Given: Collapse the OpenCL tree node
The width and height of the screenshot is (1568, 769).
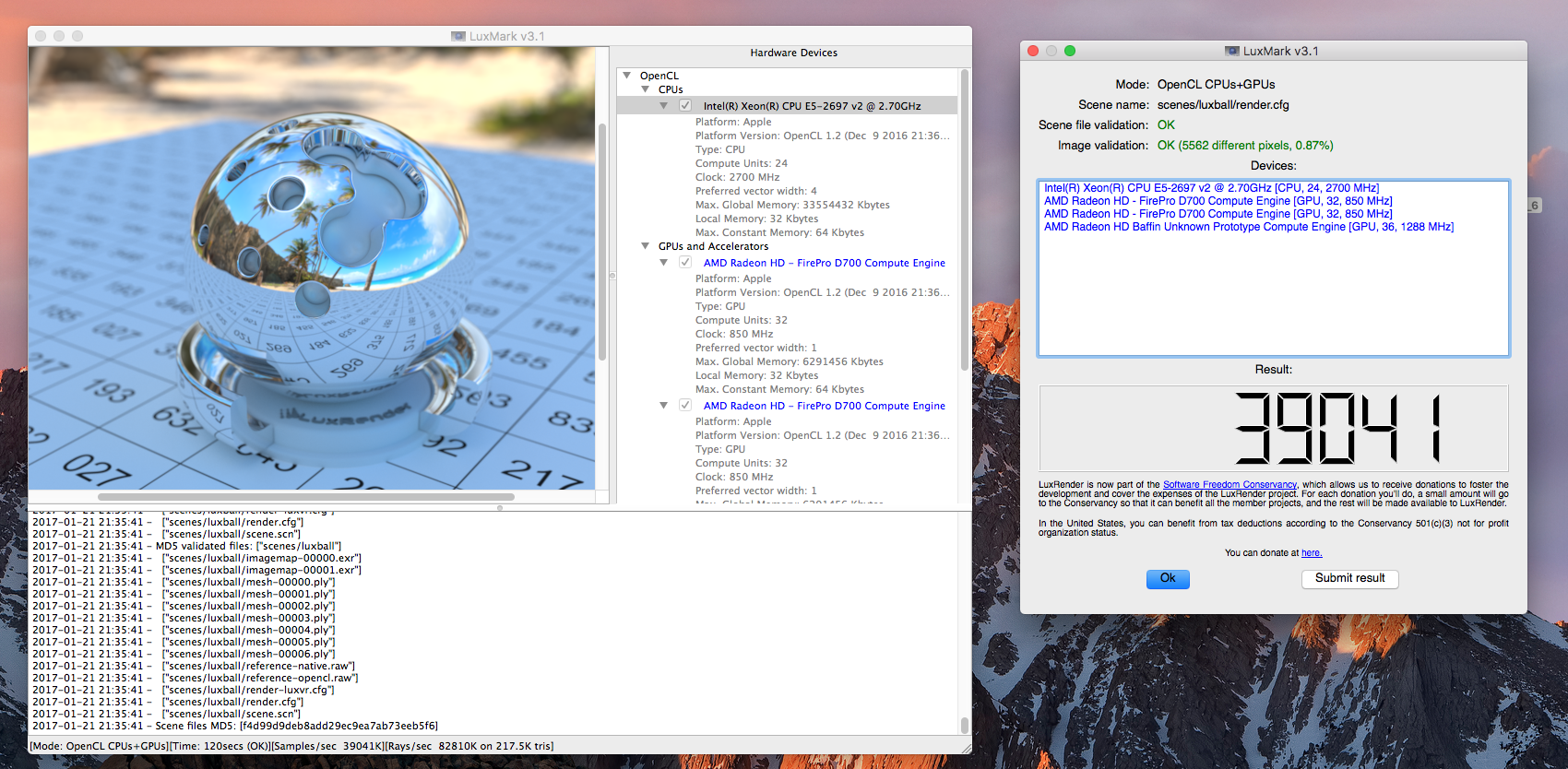Looking at the screenshot, I should (x=627, y=76).
